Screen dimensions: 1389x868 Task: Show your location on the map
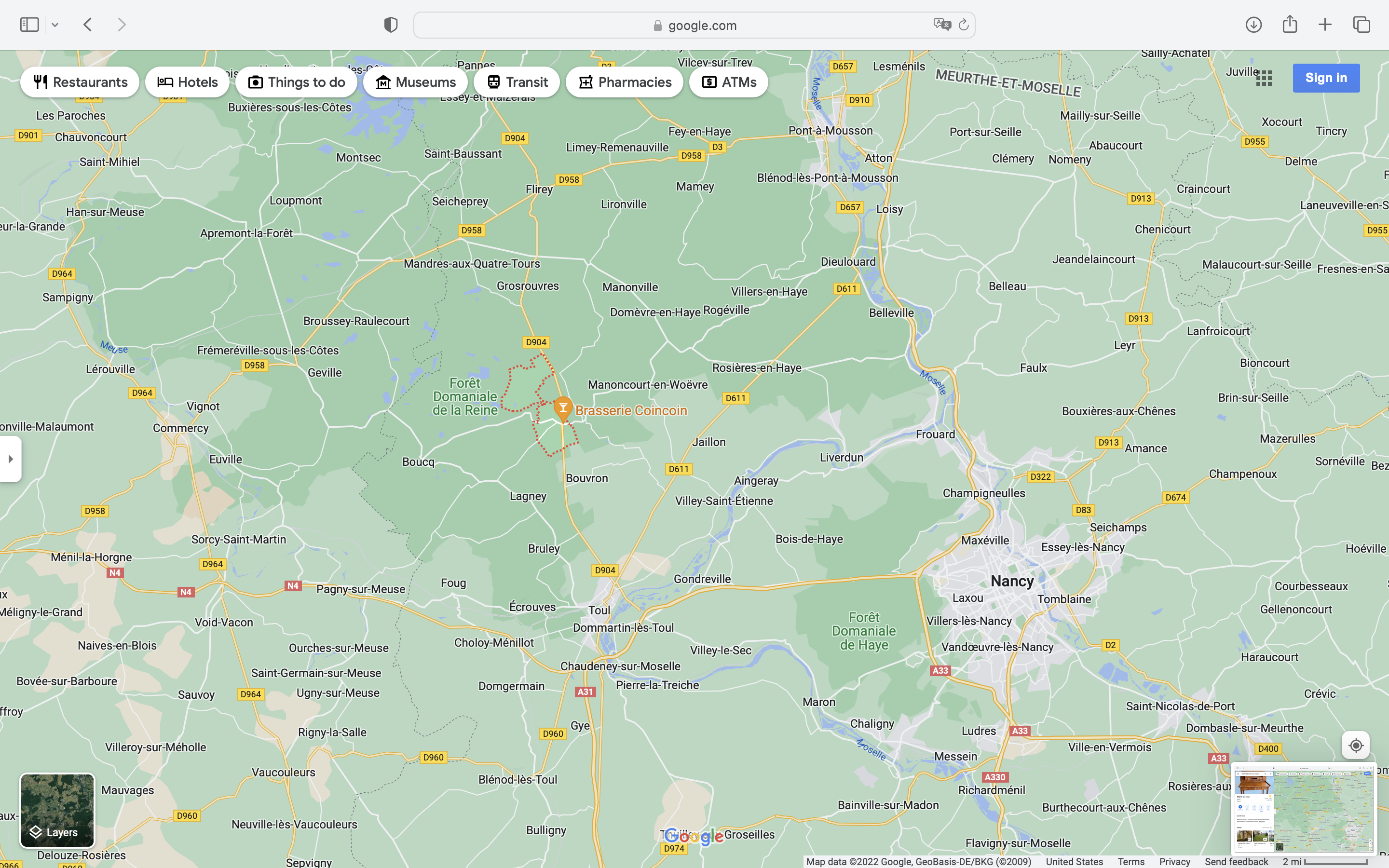click(x=1355, y=745)
